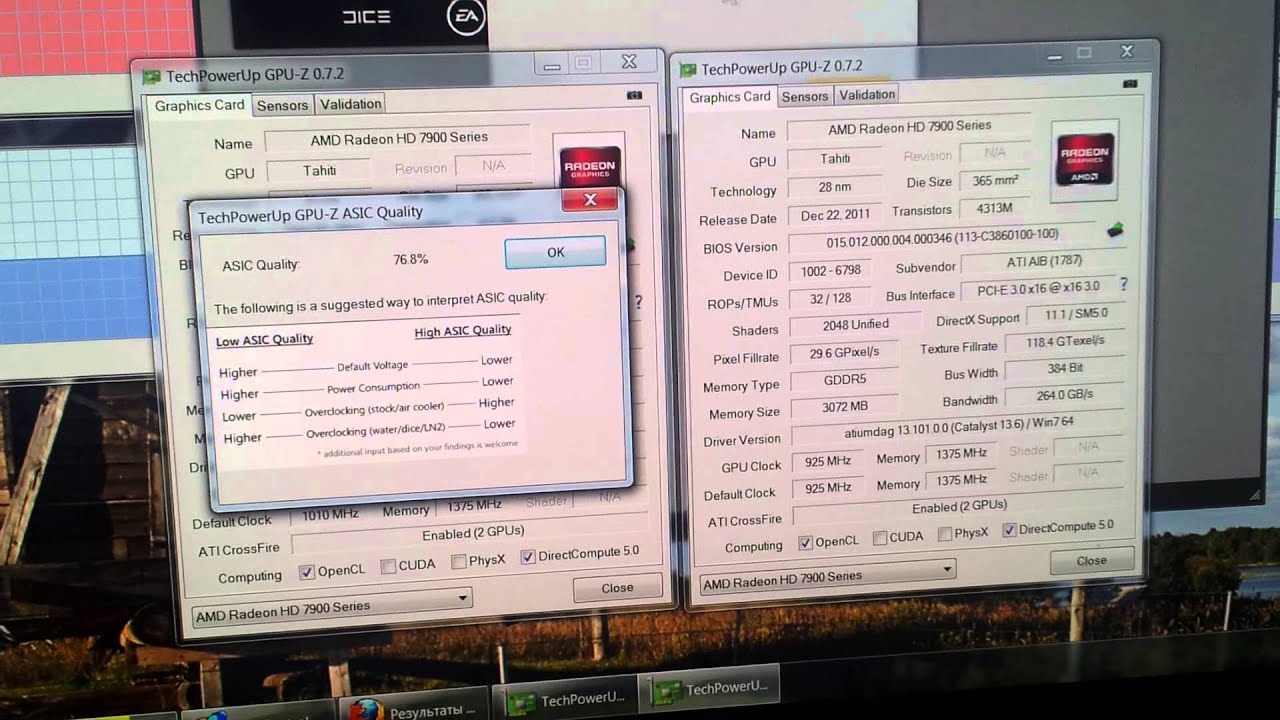Click the '264.0 GB/s' Bandwidth field

(1065, 394)
